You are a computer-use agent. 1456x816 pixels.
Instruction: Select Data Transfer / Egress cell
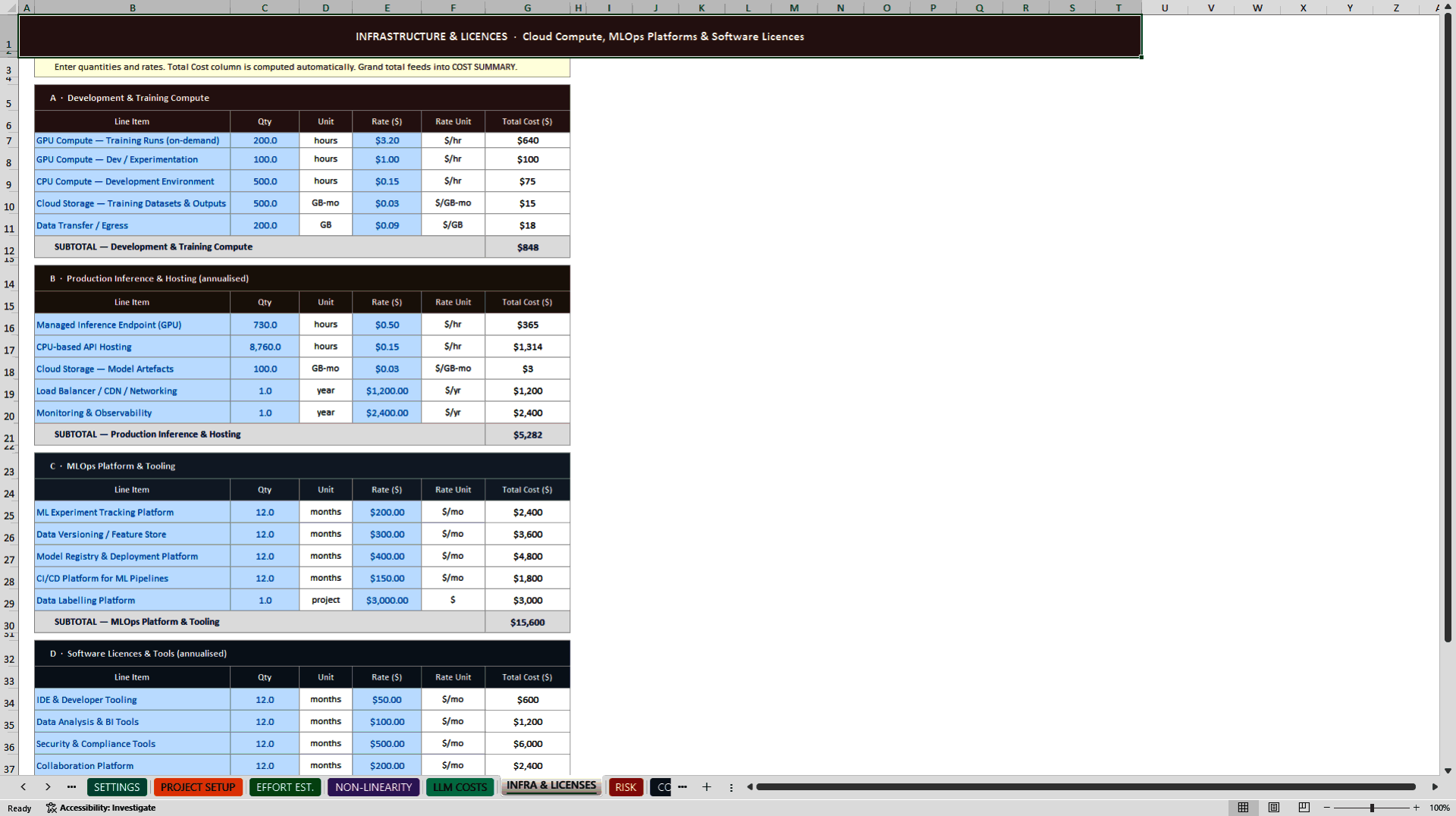tap(132, 225)
